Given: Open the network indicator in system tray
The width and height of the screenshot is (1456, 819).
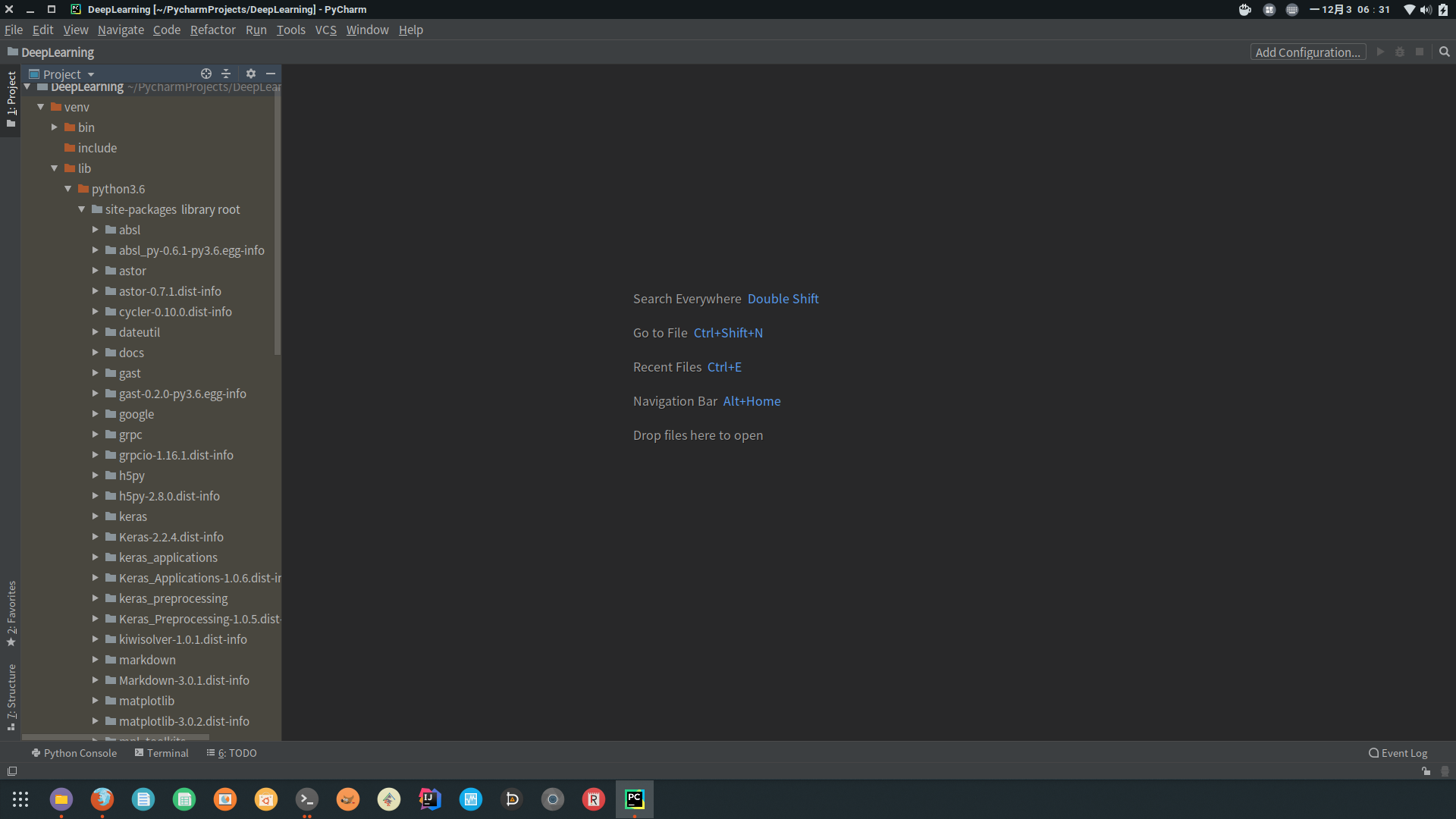Looking at the screenshot, I should coord(1409,10).
